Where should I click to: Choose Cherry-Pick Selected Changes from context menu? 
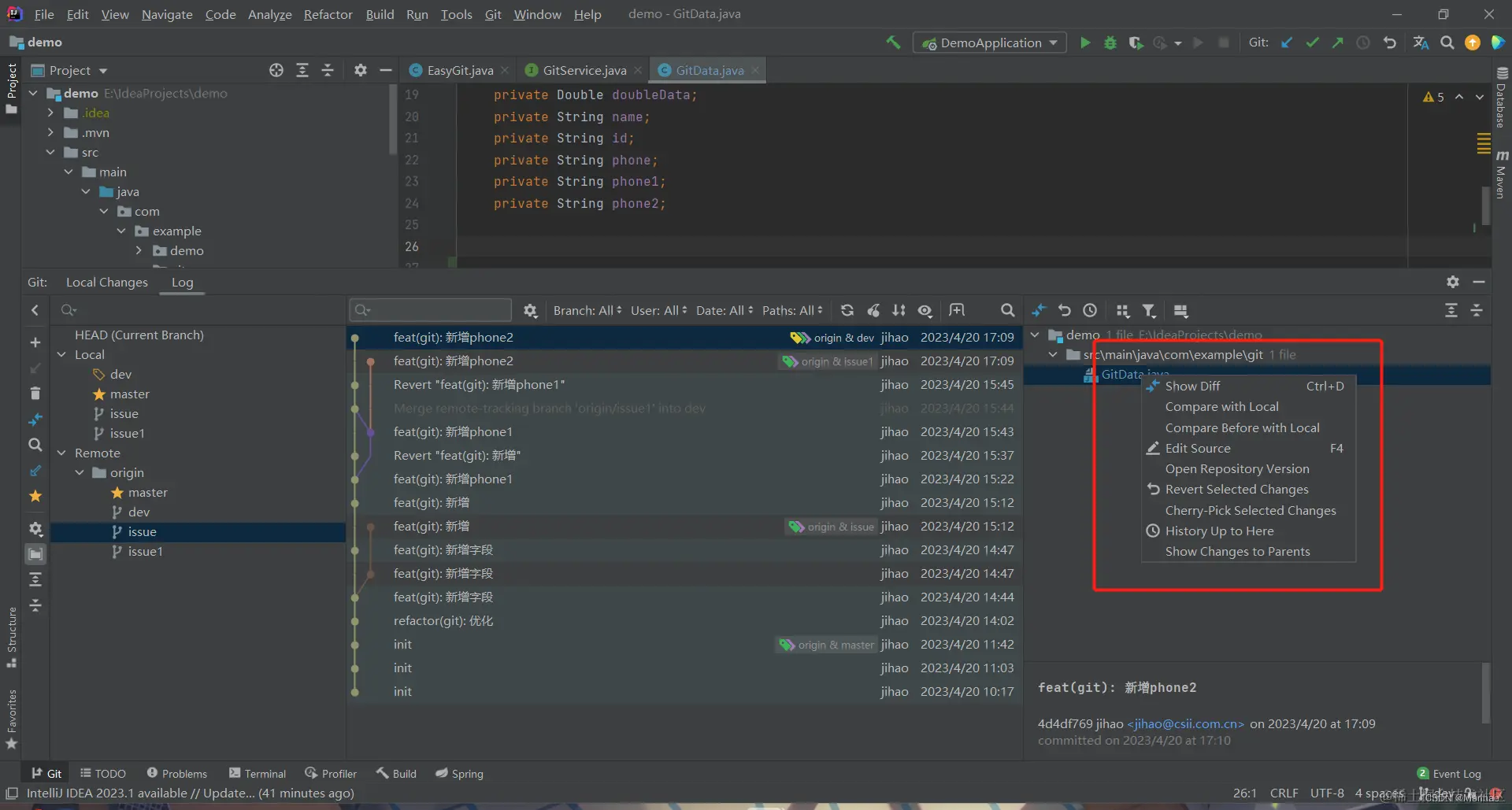[x=1249, y=511]
